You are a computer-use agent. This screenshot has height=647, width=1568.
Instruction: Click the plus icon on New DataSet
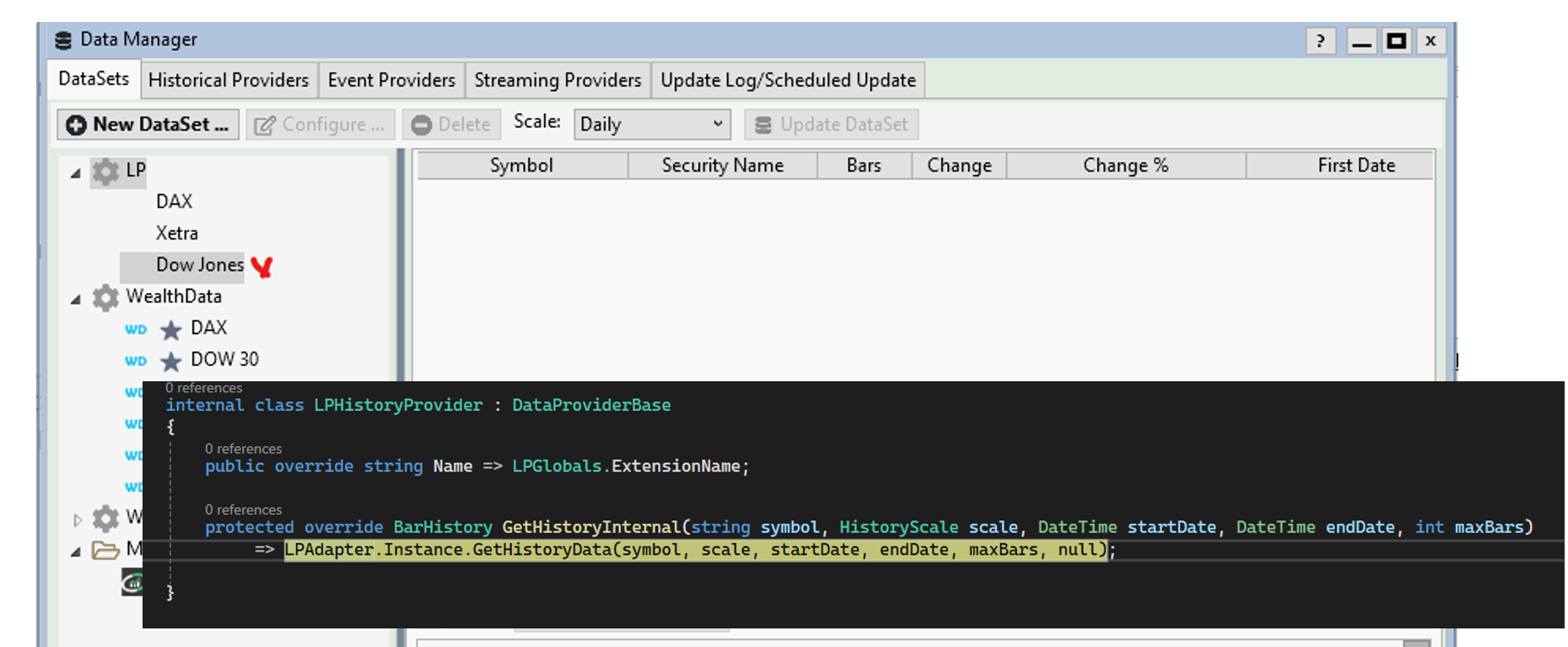point(76,125)
